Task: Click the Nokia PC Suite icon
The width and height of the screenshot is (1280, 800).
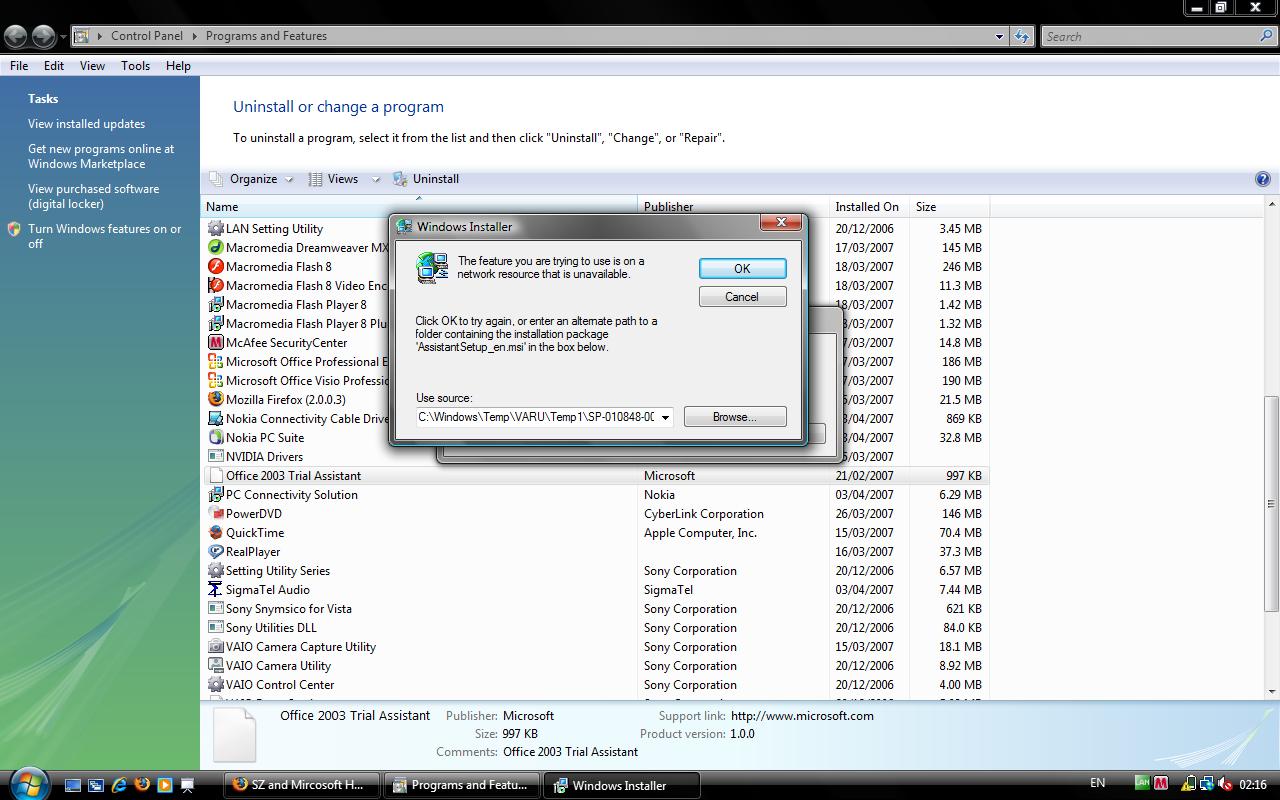Action: (215, 437)
